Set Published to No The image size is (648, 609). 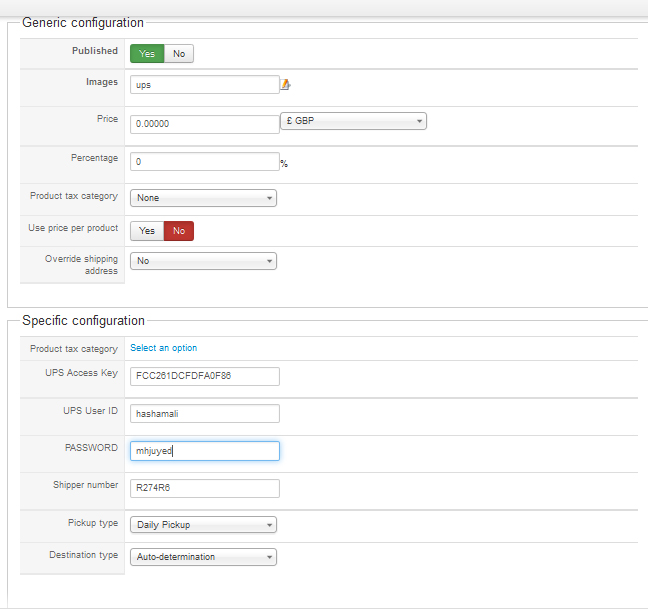pyautogui.click(x=179, y=53)
